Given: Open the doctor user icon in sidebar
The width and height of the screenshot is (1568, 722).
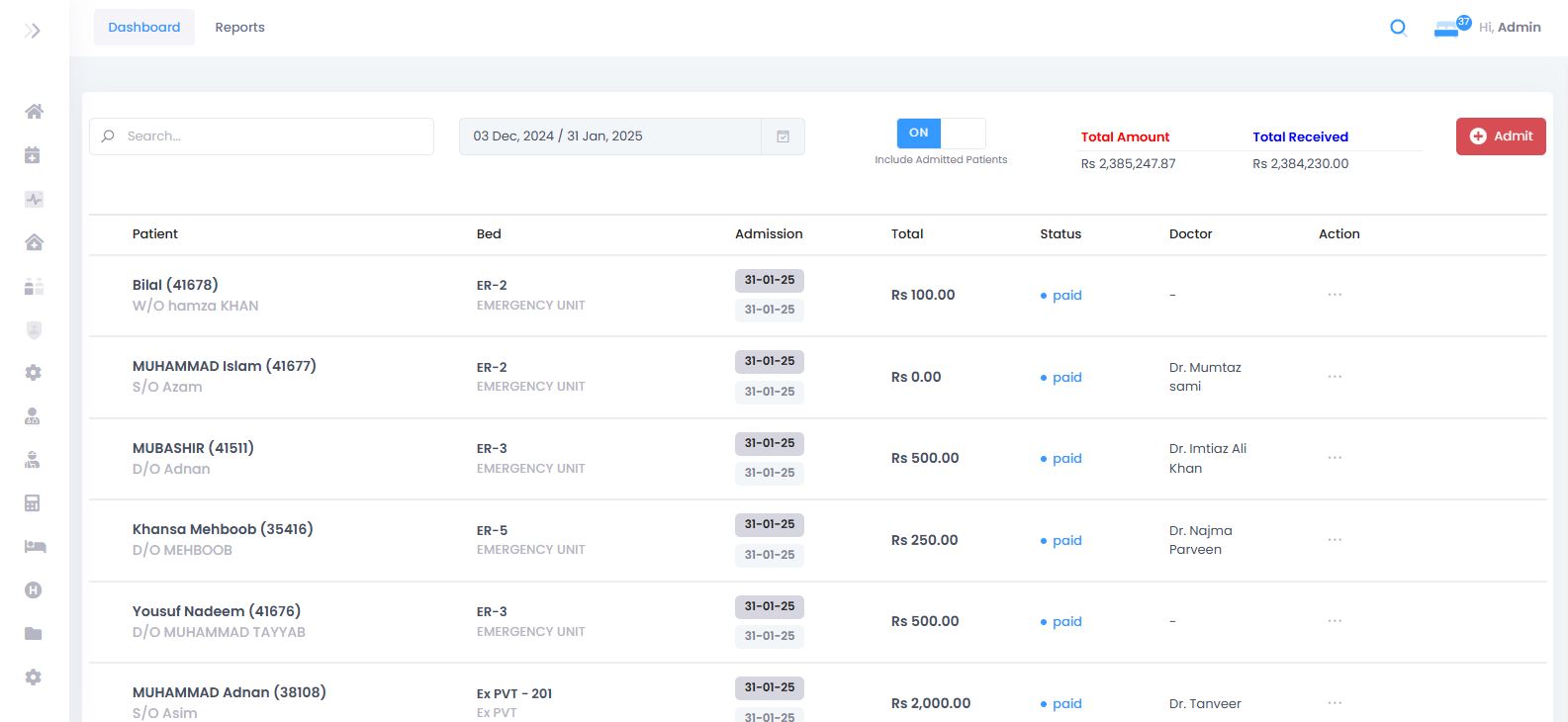Looking at the screenshot, I should [33, 416].
